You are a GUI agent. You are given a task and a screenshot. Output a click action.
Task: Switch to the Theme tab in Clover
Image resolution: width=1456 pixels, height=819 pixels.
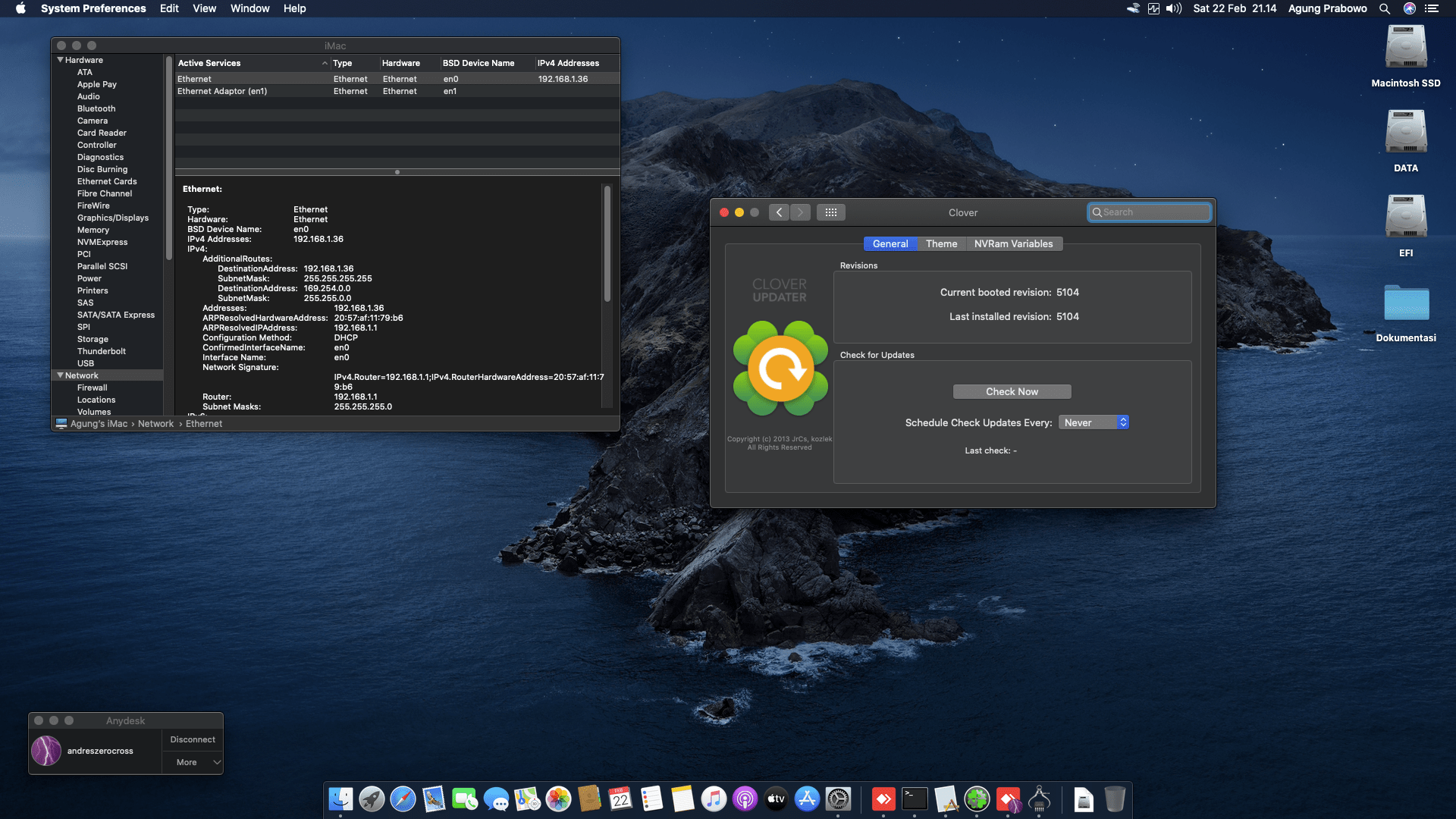[941, 243]
